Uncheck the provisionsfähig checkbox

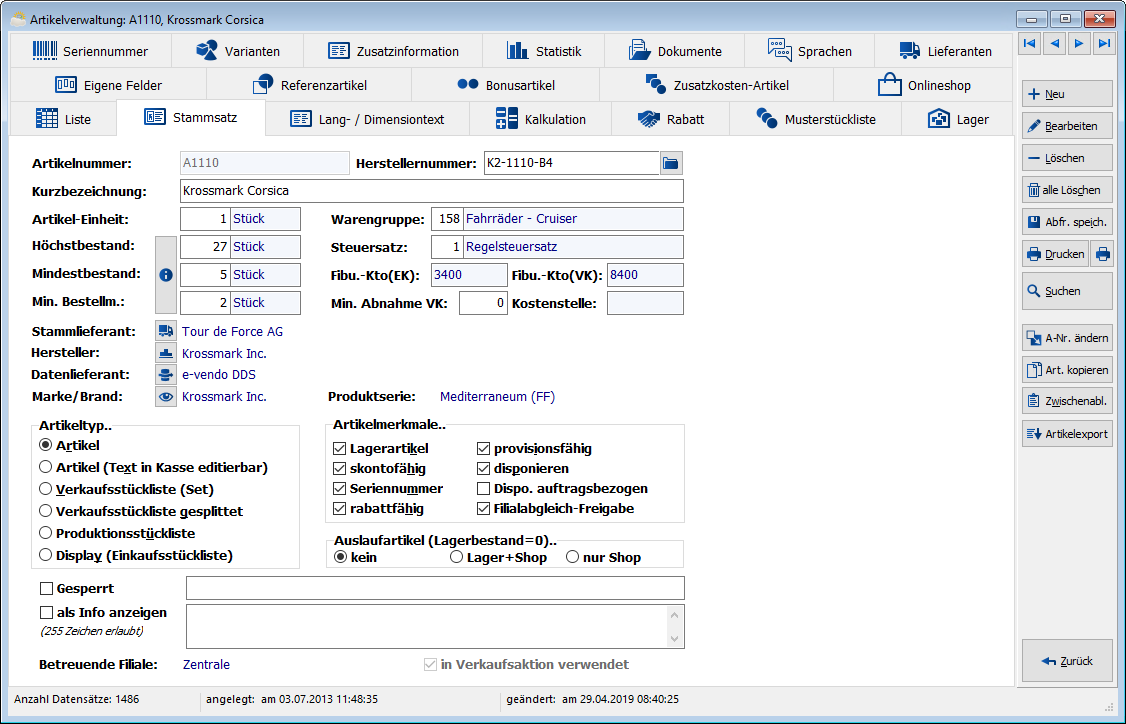coord(483,449)
